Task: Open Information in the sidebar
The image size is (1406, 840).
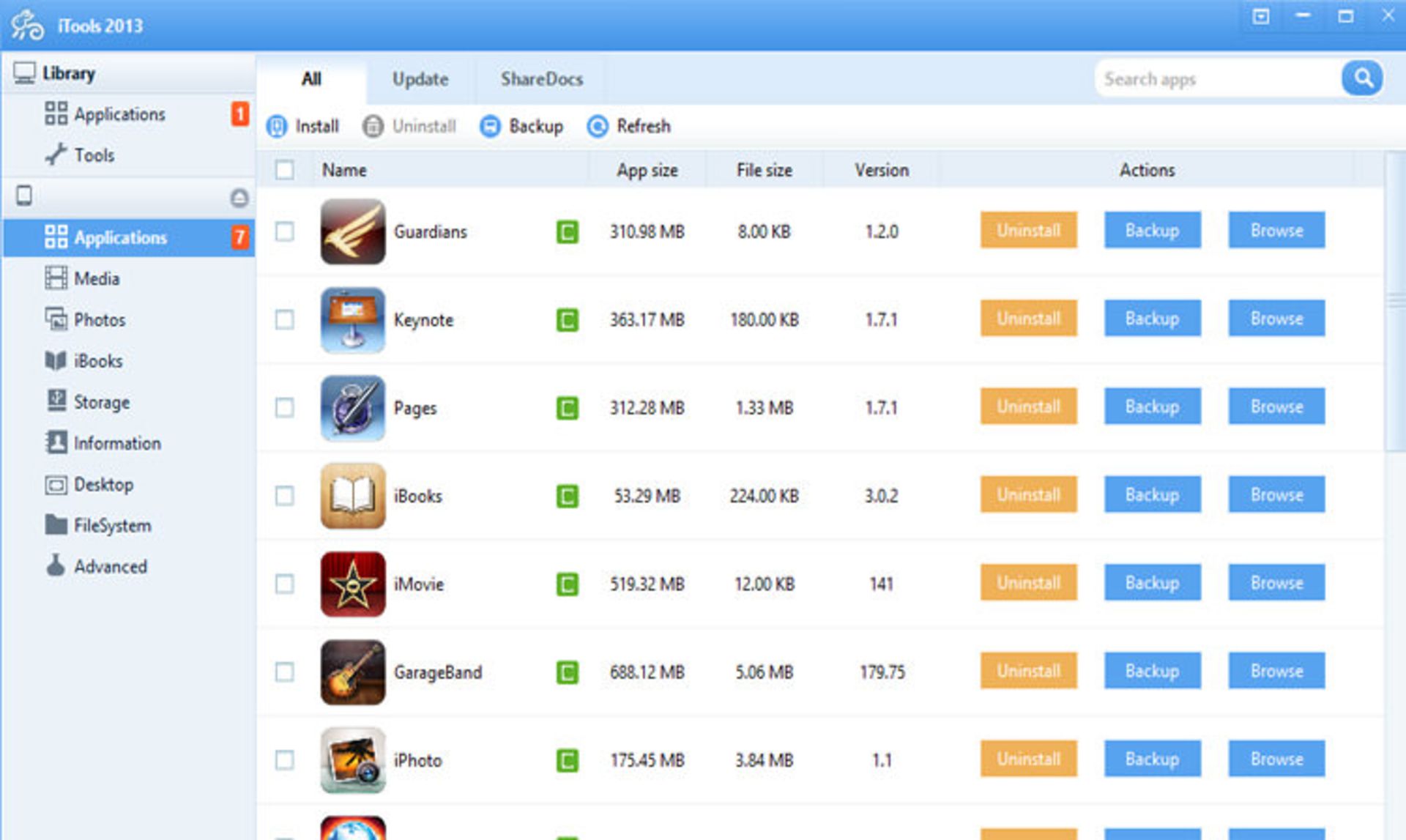Action: 128,443
